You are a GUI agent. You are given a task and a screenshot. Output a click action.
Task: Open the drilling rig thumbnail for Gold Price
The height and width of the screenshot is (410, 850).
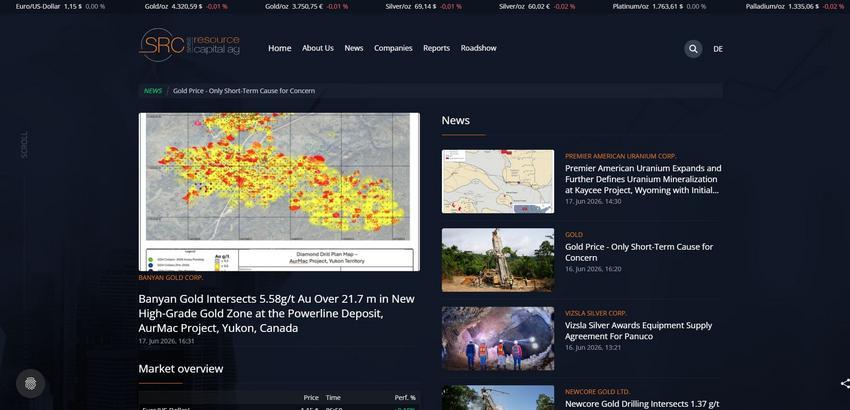tap(498, 260)
